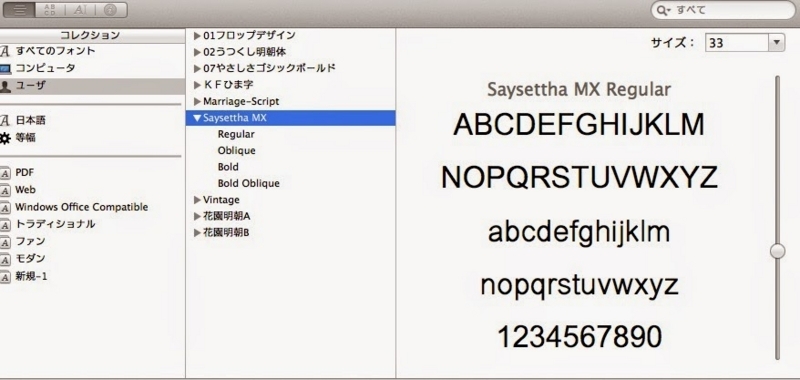800x380 pixels.
Task: Select the PDF collection label
Action: 24,173
